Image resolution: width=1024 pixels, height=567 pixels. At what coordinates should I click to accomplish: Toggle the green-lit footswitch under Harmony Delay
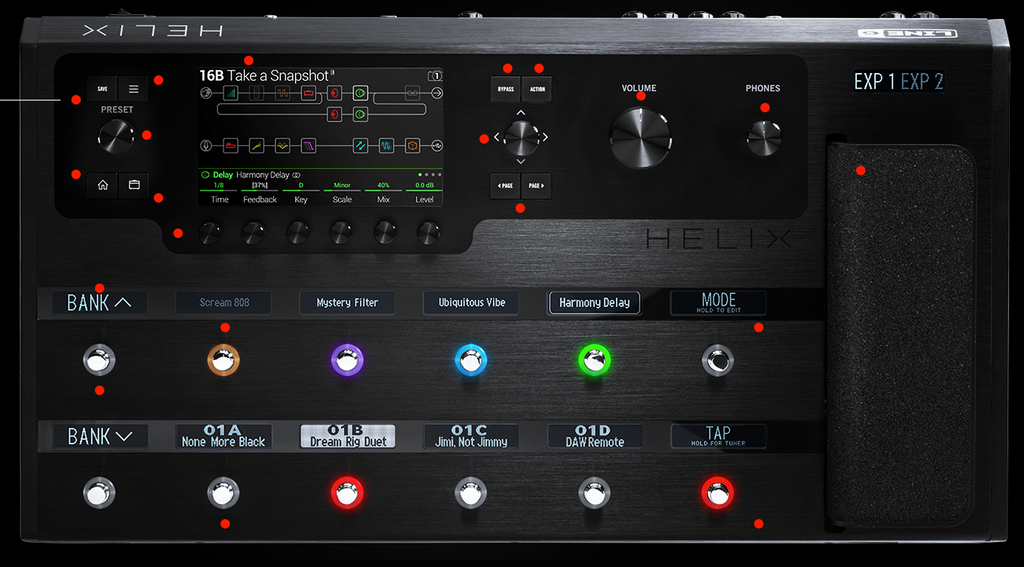point(594,360)
